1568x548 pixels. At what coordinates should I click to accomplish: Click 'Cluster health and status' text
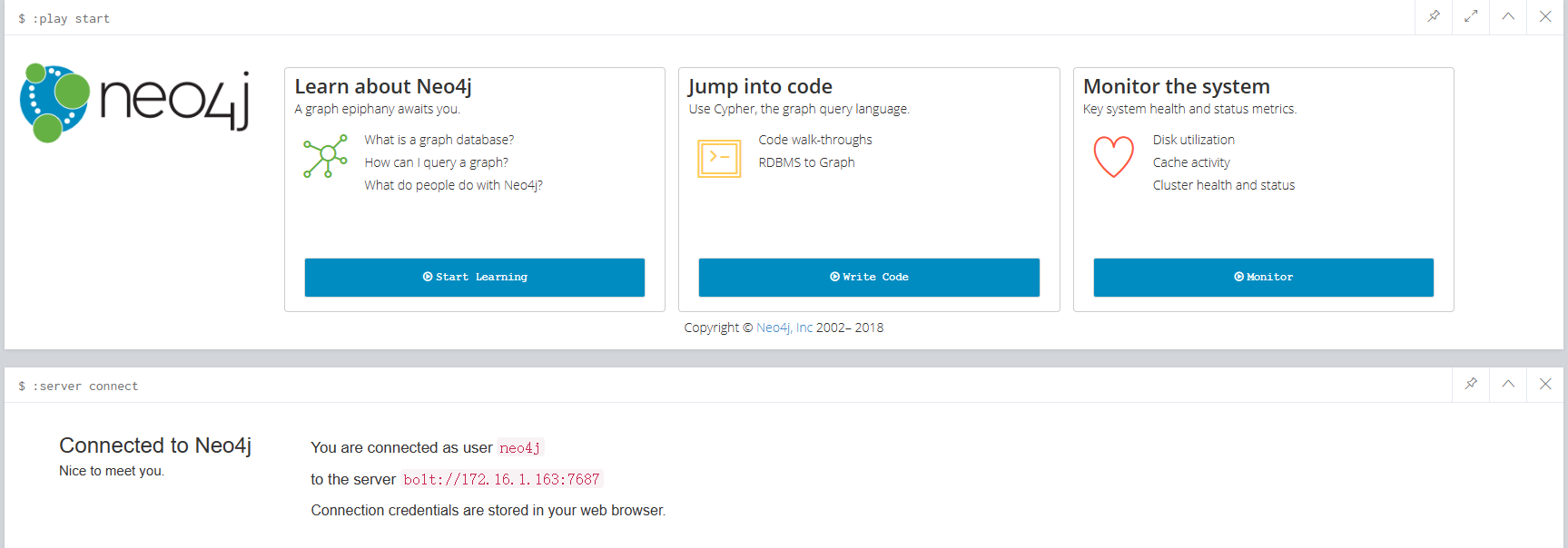(1224, 185)
